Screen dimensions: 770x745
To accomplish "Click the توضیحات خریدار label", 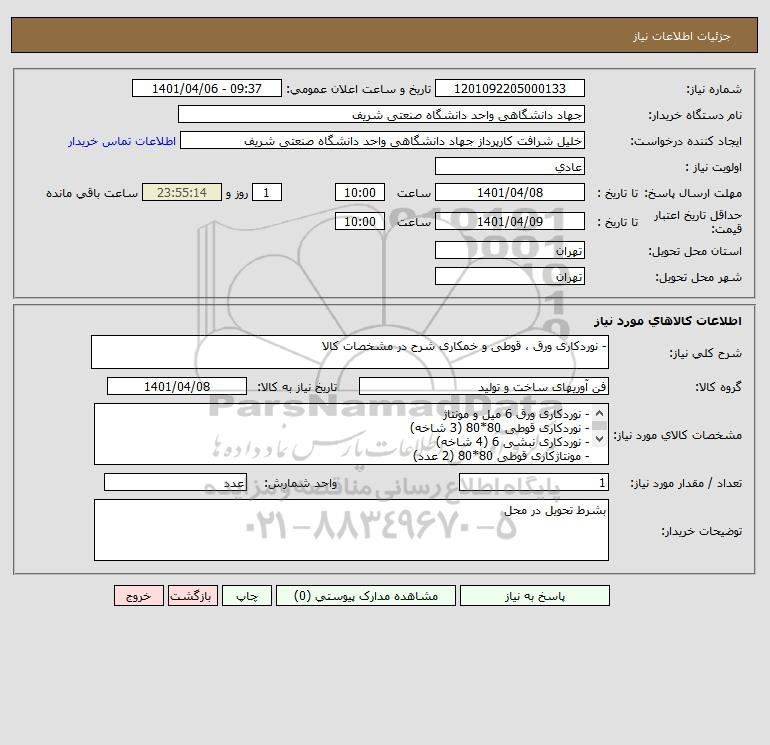I will coord(702,531).
